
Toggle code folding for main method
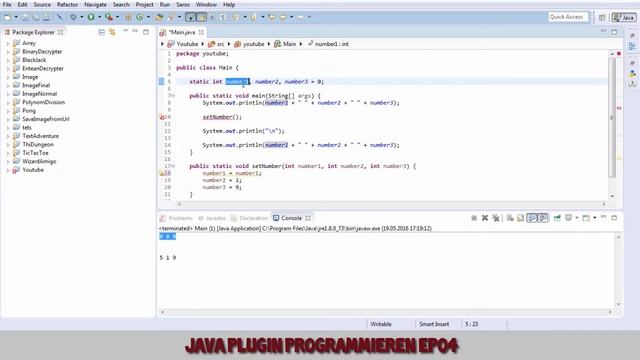173,96
